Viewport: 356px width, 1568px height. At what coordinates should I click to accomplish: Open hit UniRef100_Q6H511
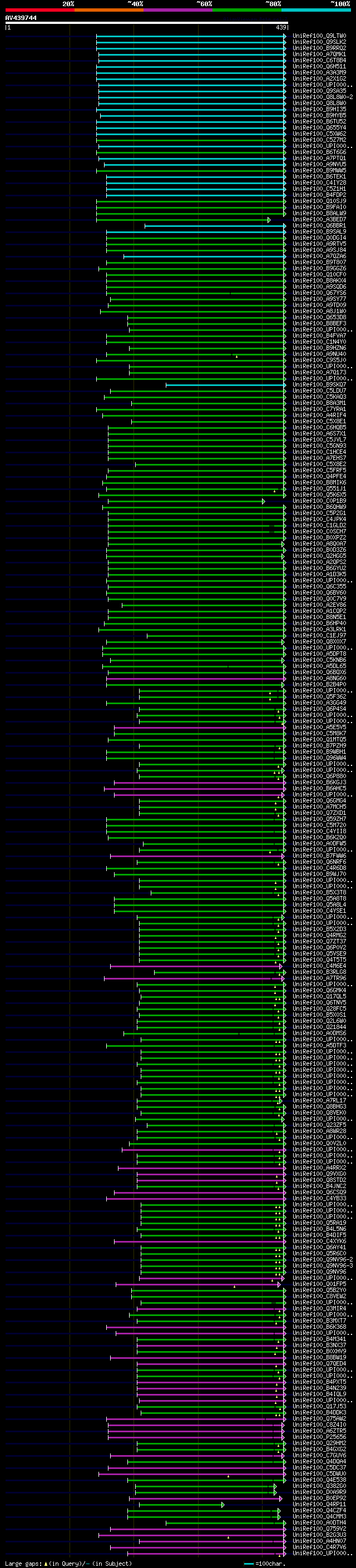tap(319, 66)
